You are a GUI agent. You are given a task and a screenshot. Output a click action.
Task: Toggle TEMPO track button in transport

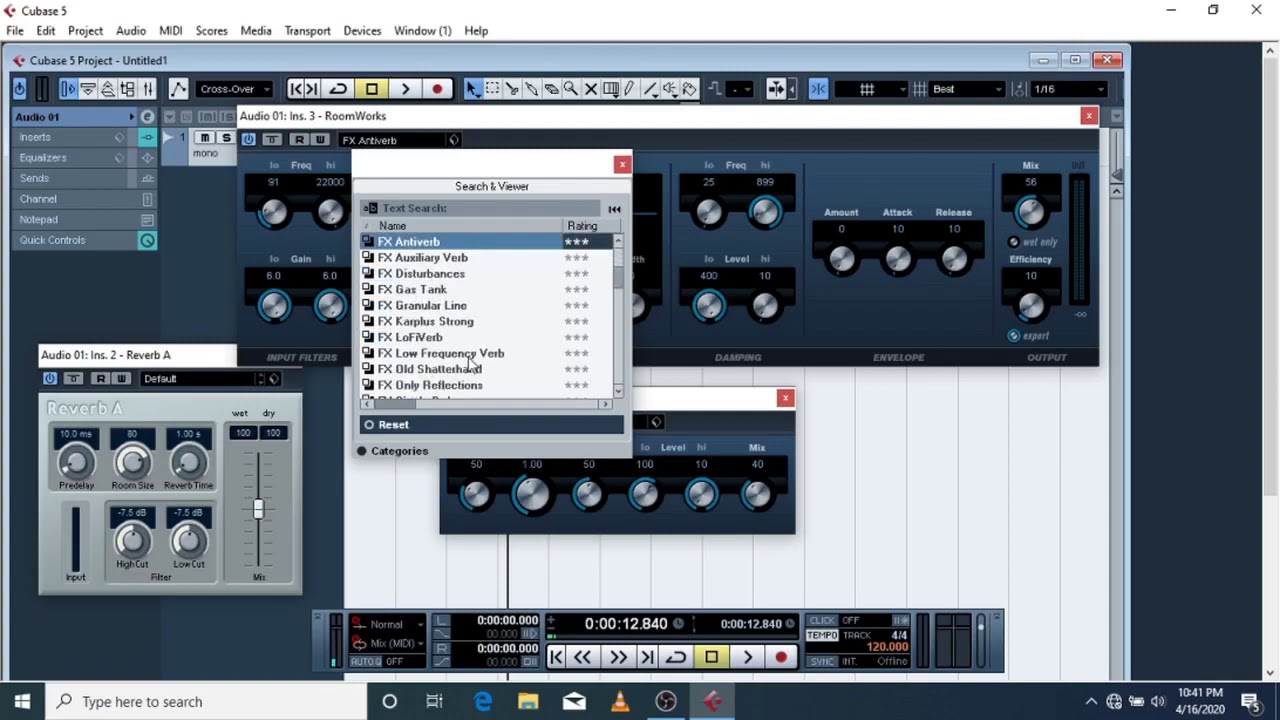[x=822, y=635]
